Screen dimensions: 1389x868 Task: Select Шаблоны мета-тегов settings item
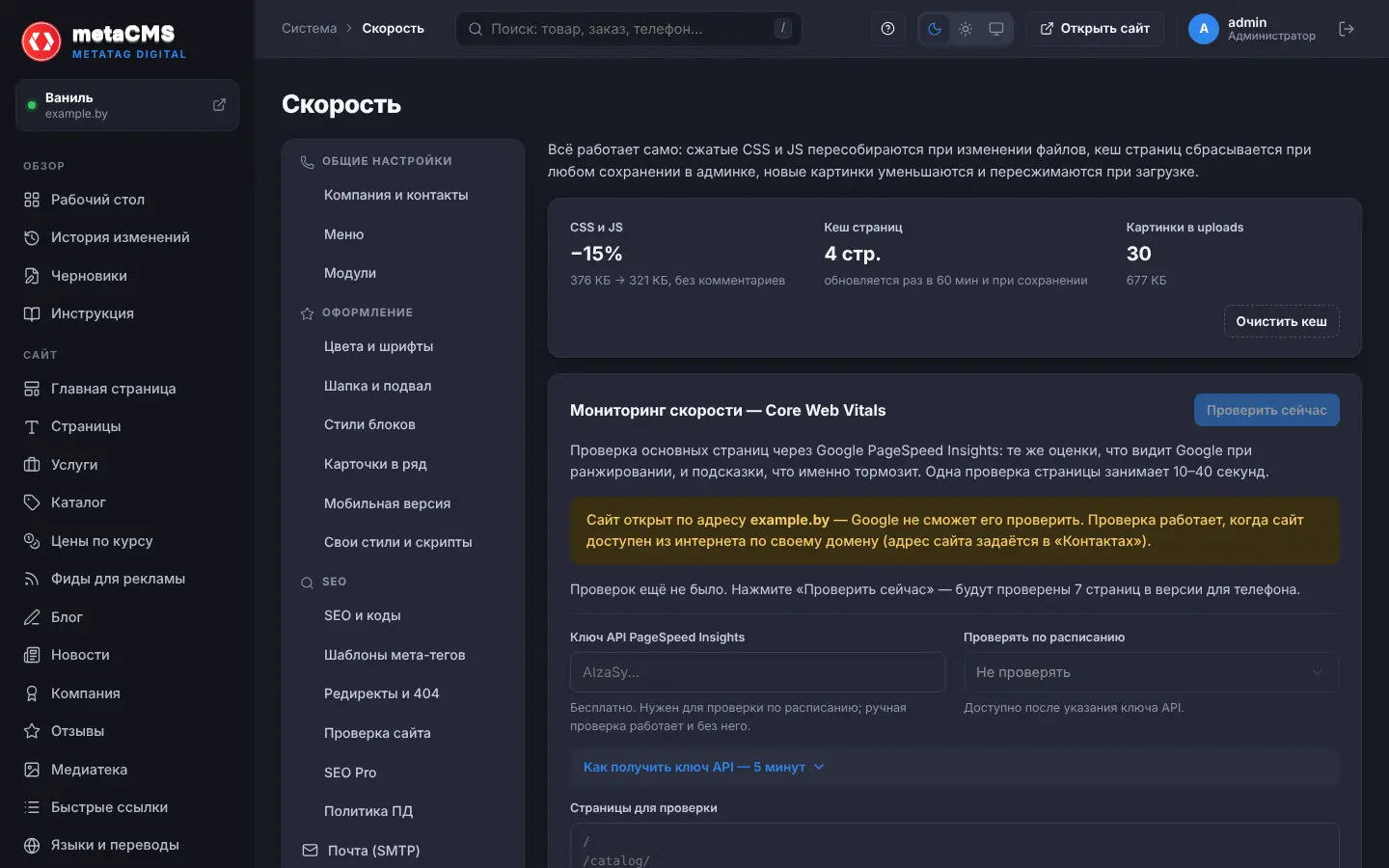click(x=395, y=655)
